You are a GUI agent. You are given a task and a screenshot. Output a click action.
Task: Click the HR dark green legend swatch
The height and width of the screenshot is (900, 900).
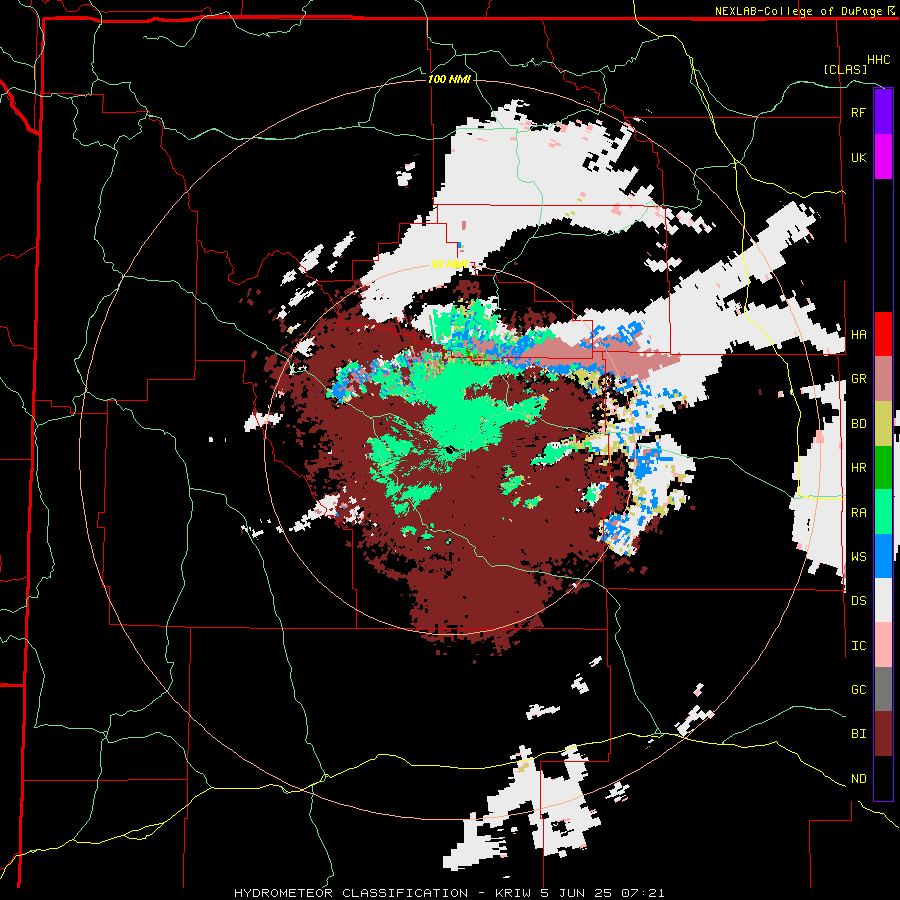tap(883, 467)
